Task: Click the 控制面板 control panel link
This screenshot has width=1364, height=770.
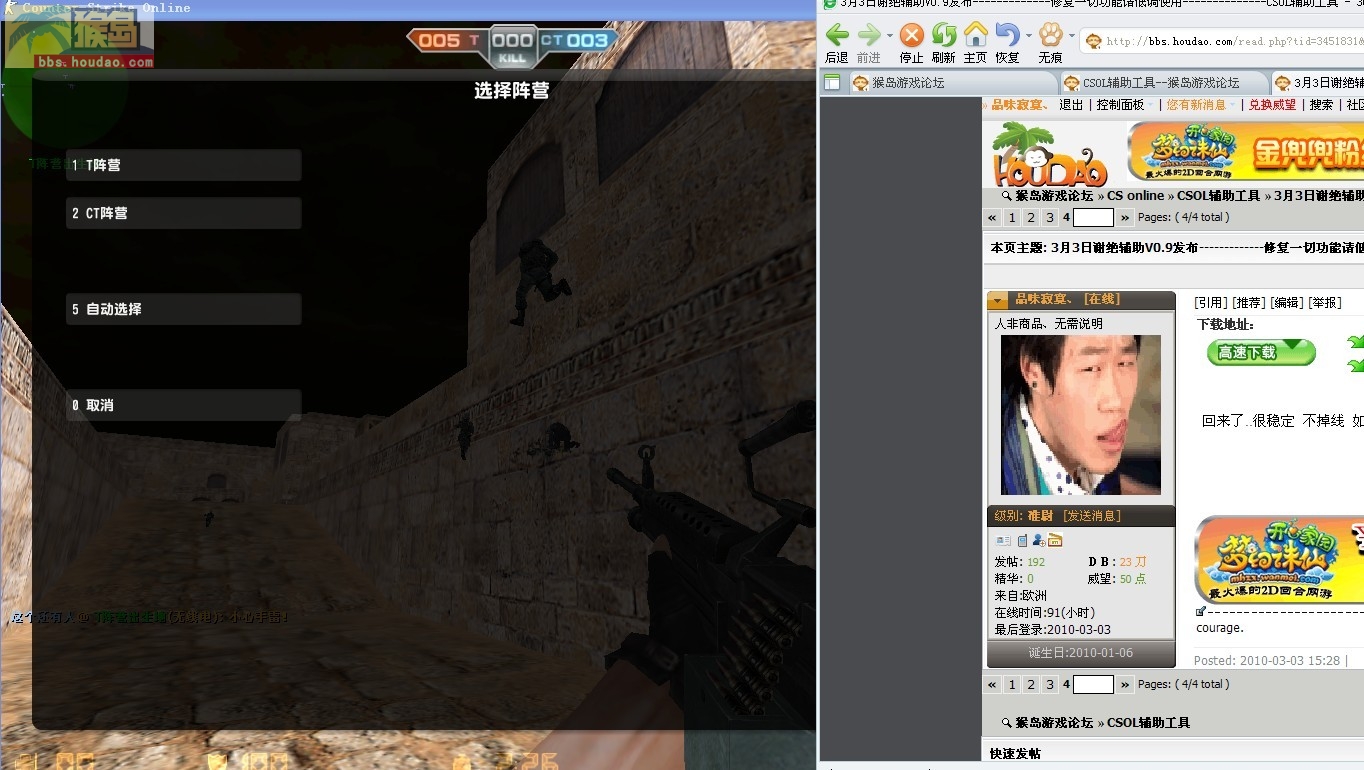Action: click(x=1120, y=105)
